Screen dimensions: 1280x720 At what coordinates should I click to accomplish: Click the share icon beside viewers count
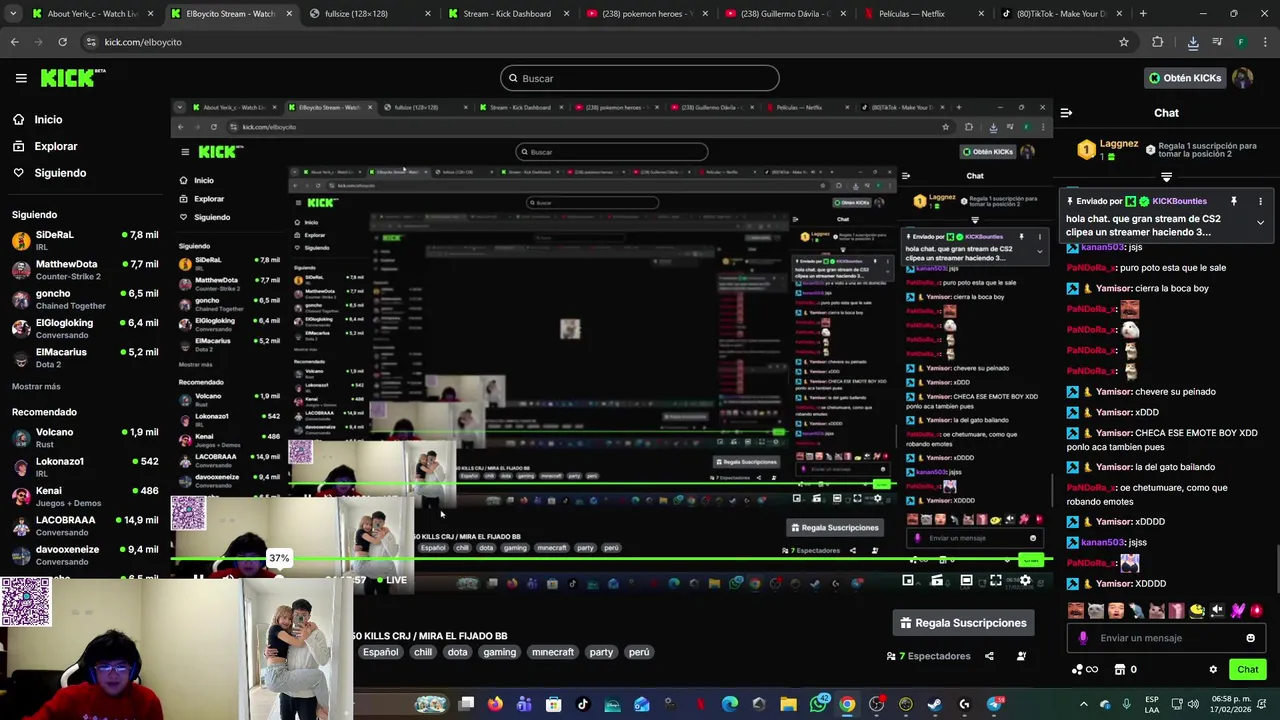989,656
